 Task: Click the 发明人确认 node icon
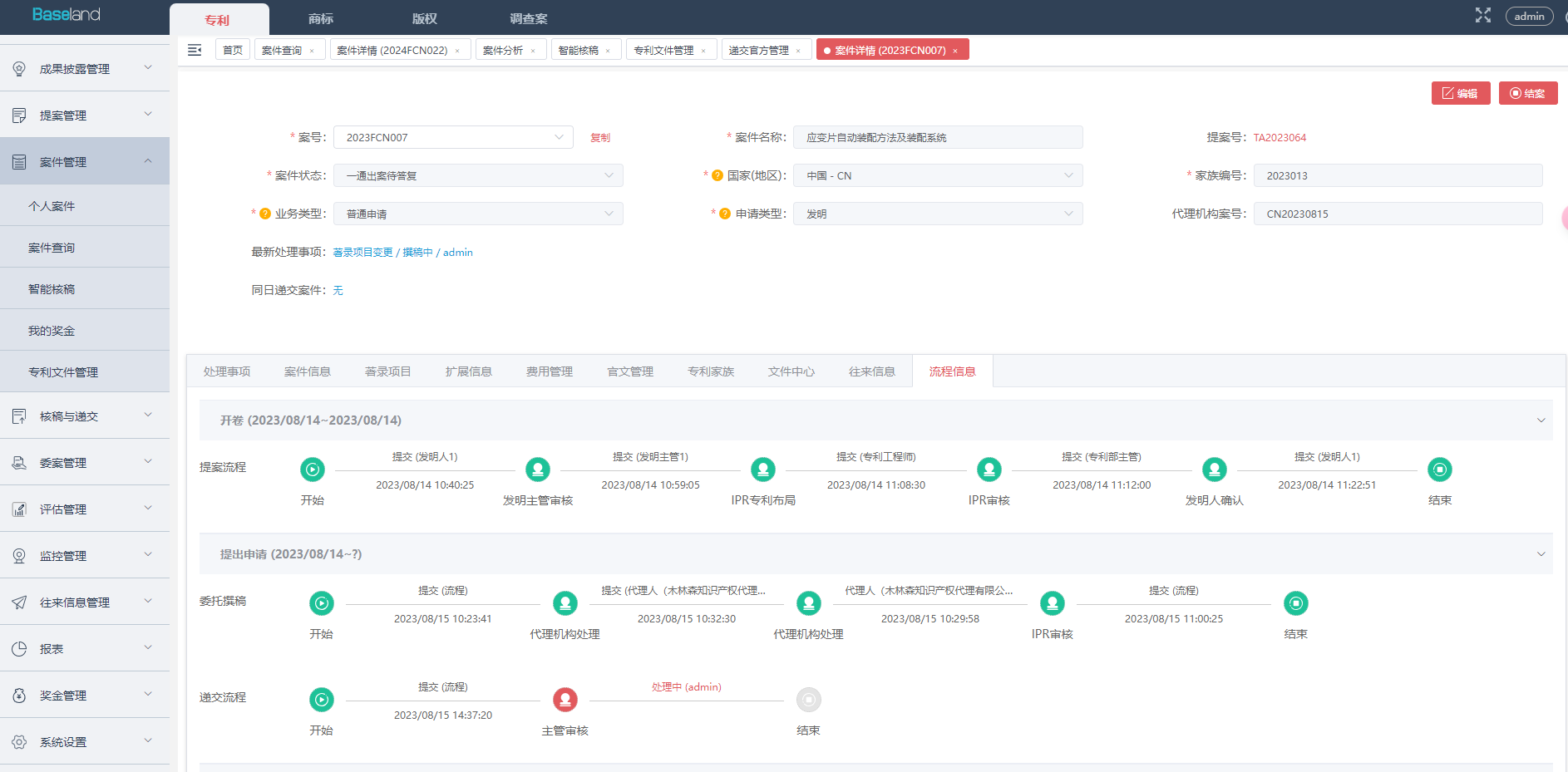coord(1215,470)
